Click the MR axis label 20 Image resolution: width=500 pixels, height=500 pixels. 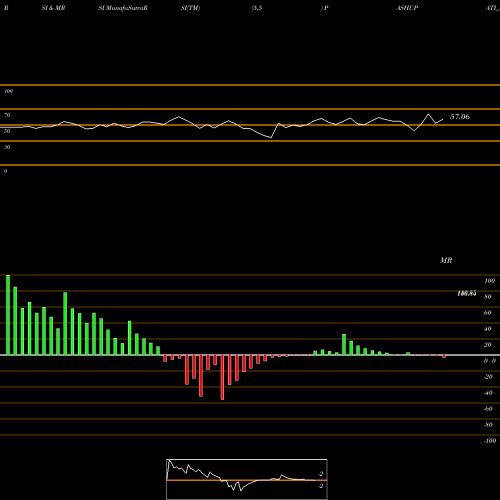(488, 345)
